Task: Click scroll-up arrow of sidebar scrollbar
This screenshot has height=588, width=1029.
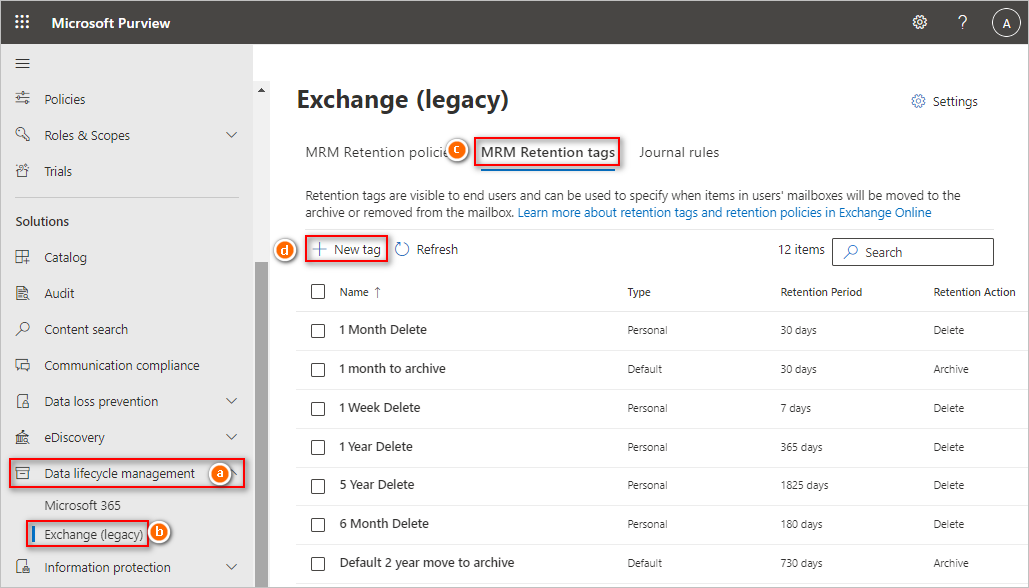Action: [x=261, y=90]
